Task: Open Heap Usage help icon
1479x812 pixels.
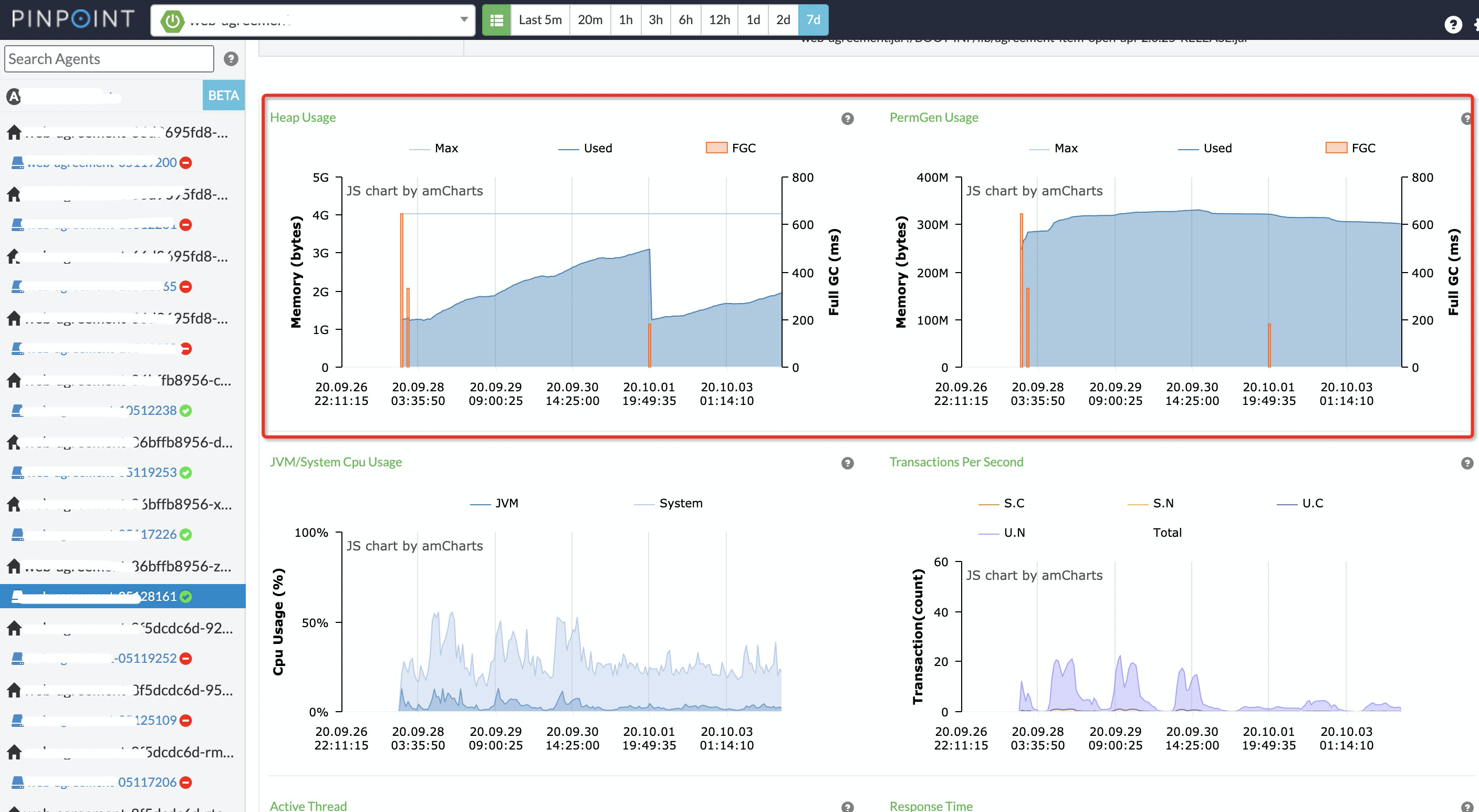Action: (848, 118)
